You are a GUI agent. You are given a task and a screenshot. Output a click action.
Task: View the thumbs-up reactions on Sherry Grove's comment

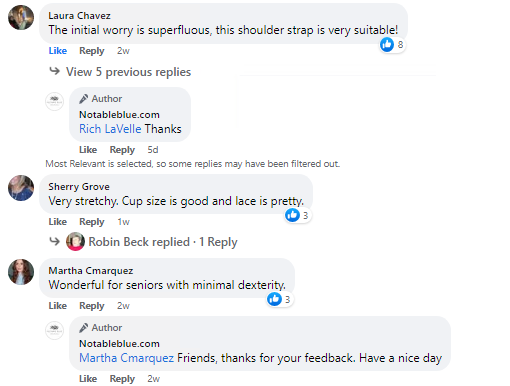pos(297,215)
